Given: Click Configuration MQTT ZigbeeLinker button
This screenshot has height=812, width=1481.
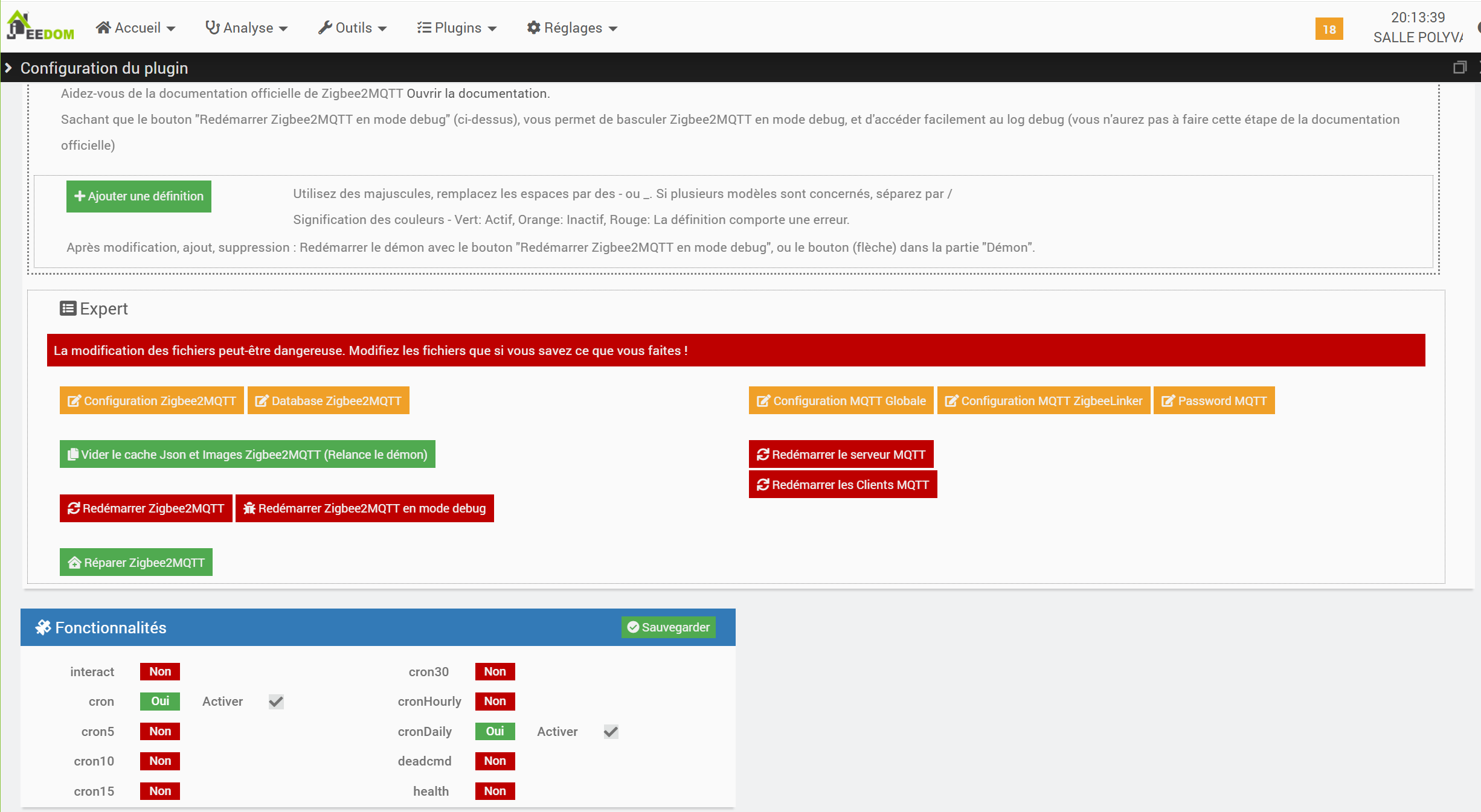Looking at the screenshot, I should tap(1043, 401).
